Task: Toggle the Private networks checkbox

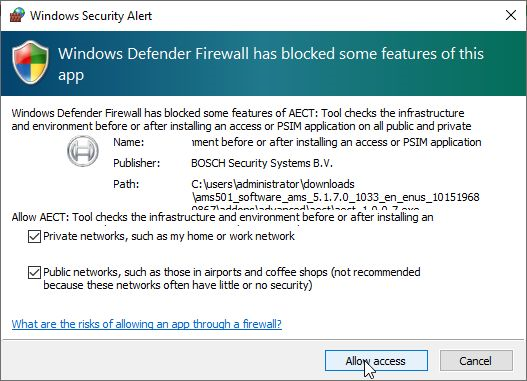Action: point(34,237)
